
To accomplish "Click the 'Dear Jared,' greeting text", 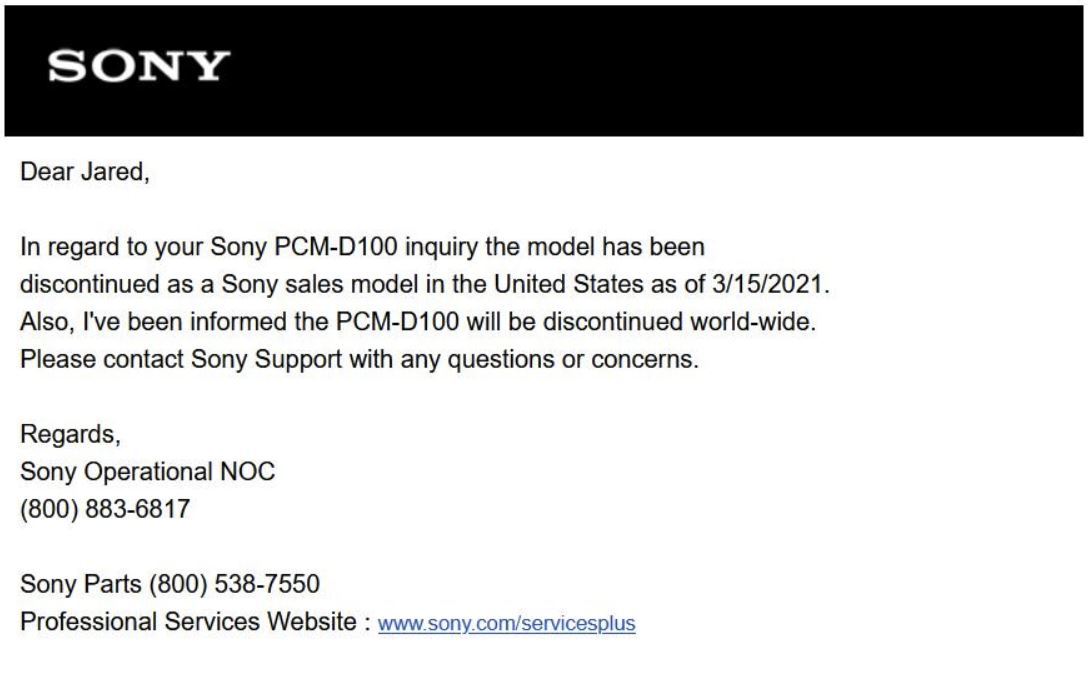I will 85,172.
